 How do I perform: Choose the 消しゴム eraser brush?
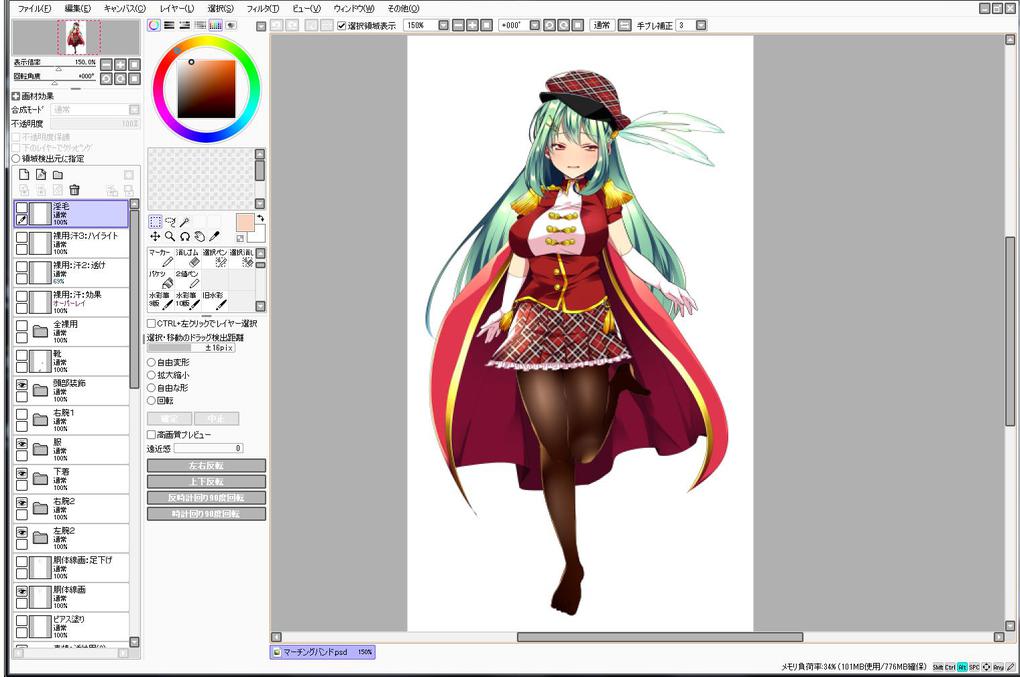point(187,258)
